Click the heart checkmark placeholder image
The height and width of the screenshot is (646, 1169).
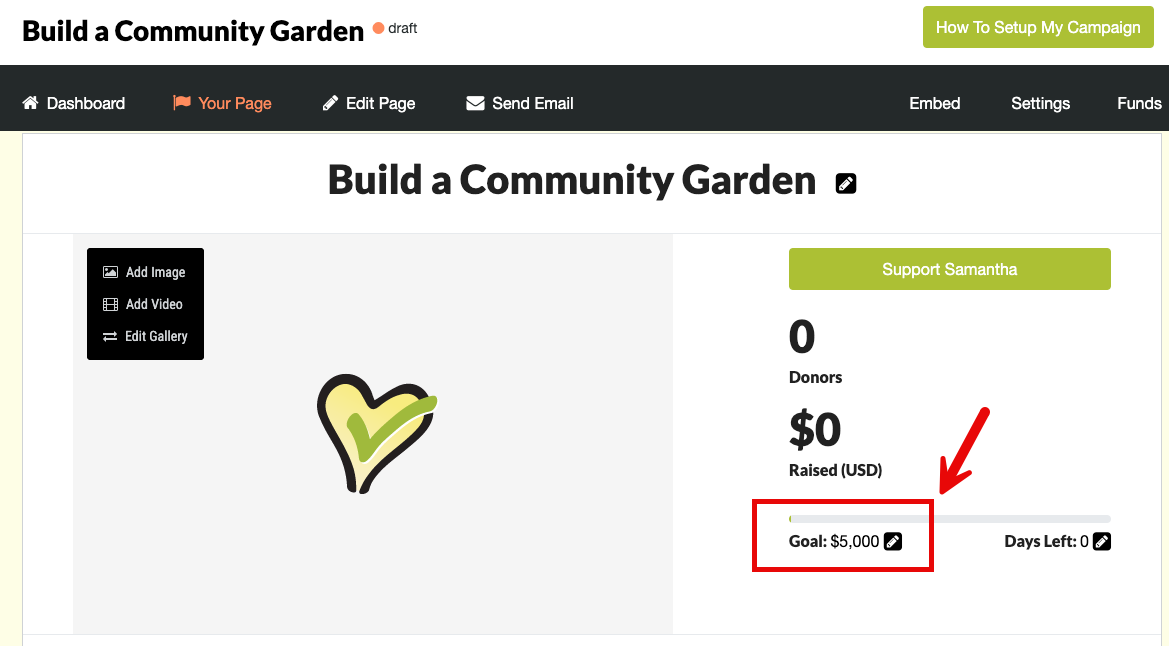(x=376, y=433)
